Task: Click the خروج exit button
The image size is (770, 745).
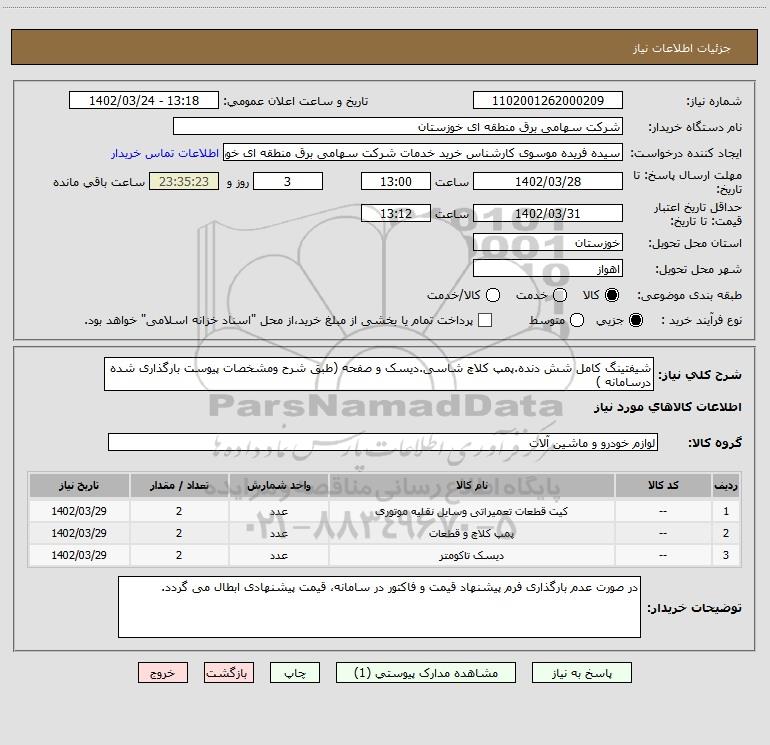Action: [163, 674]
